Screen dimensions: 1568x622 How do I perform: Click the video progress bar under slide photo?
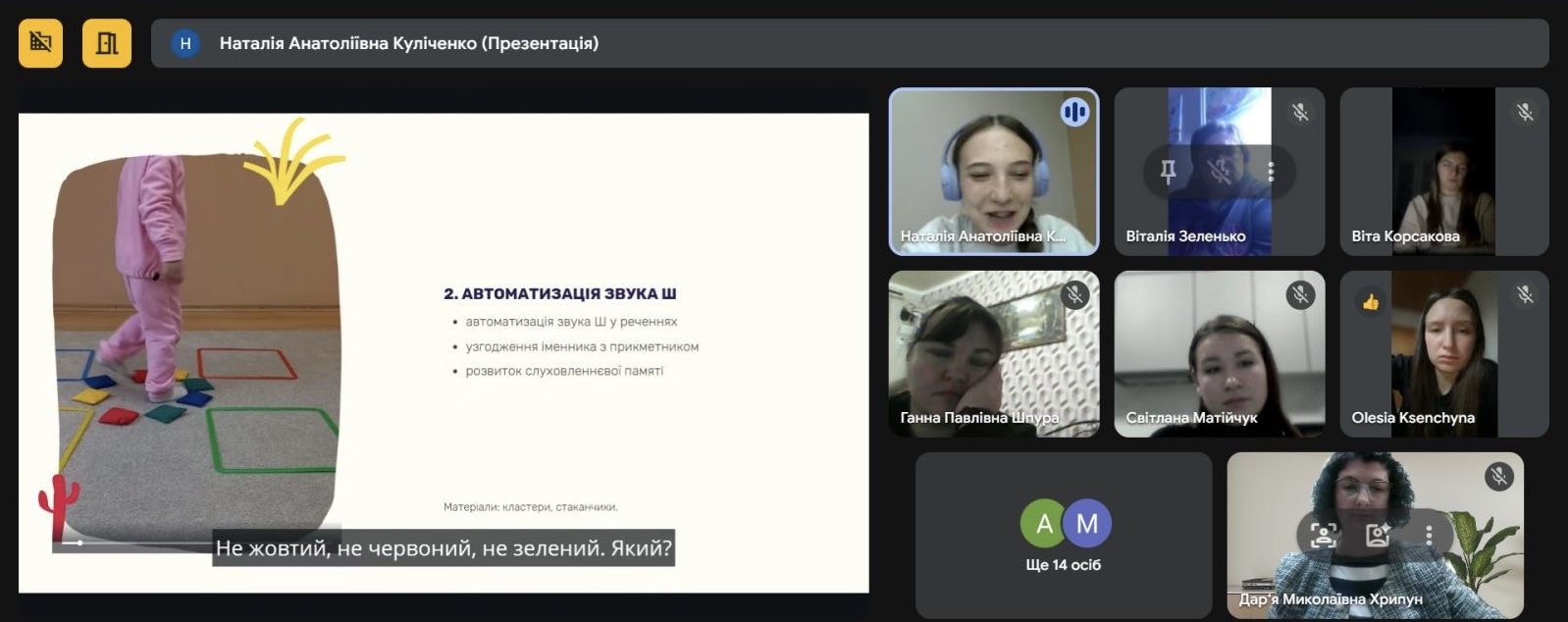[132, 543]
